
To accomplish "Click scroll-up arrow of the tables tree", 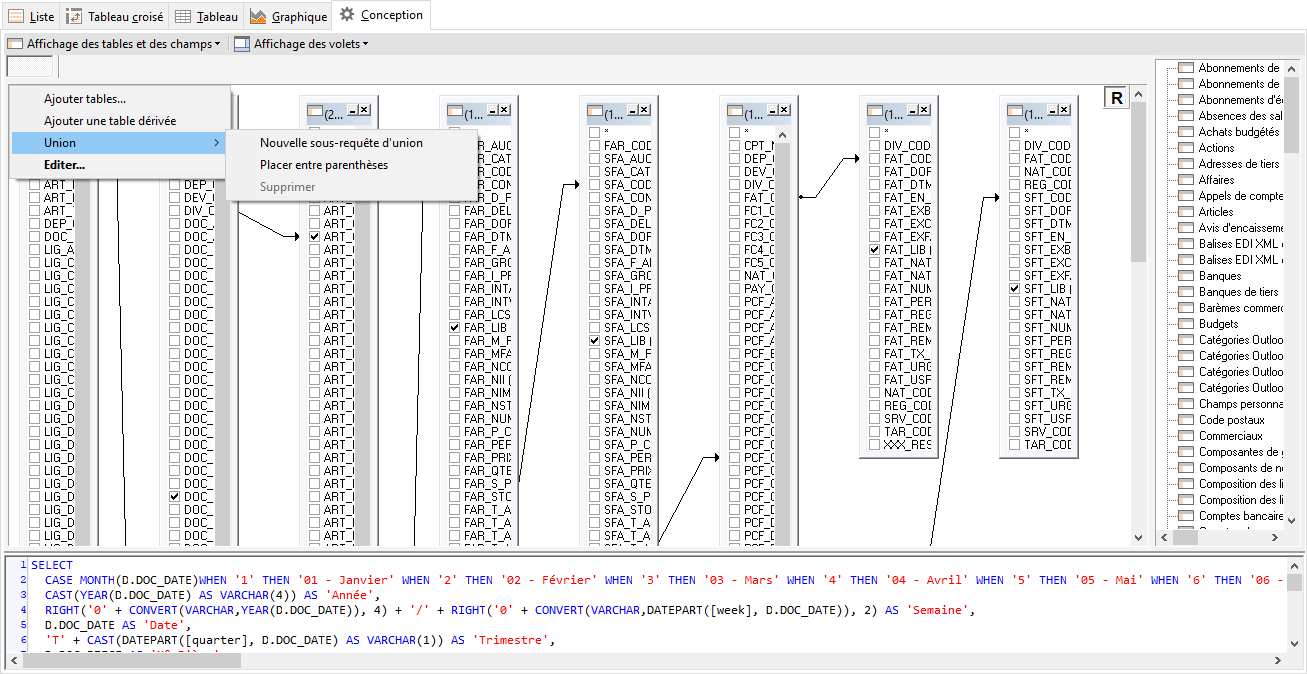I will coord(1292,67).
